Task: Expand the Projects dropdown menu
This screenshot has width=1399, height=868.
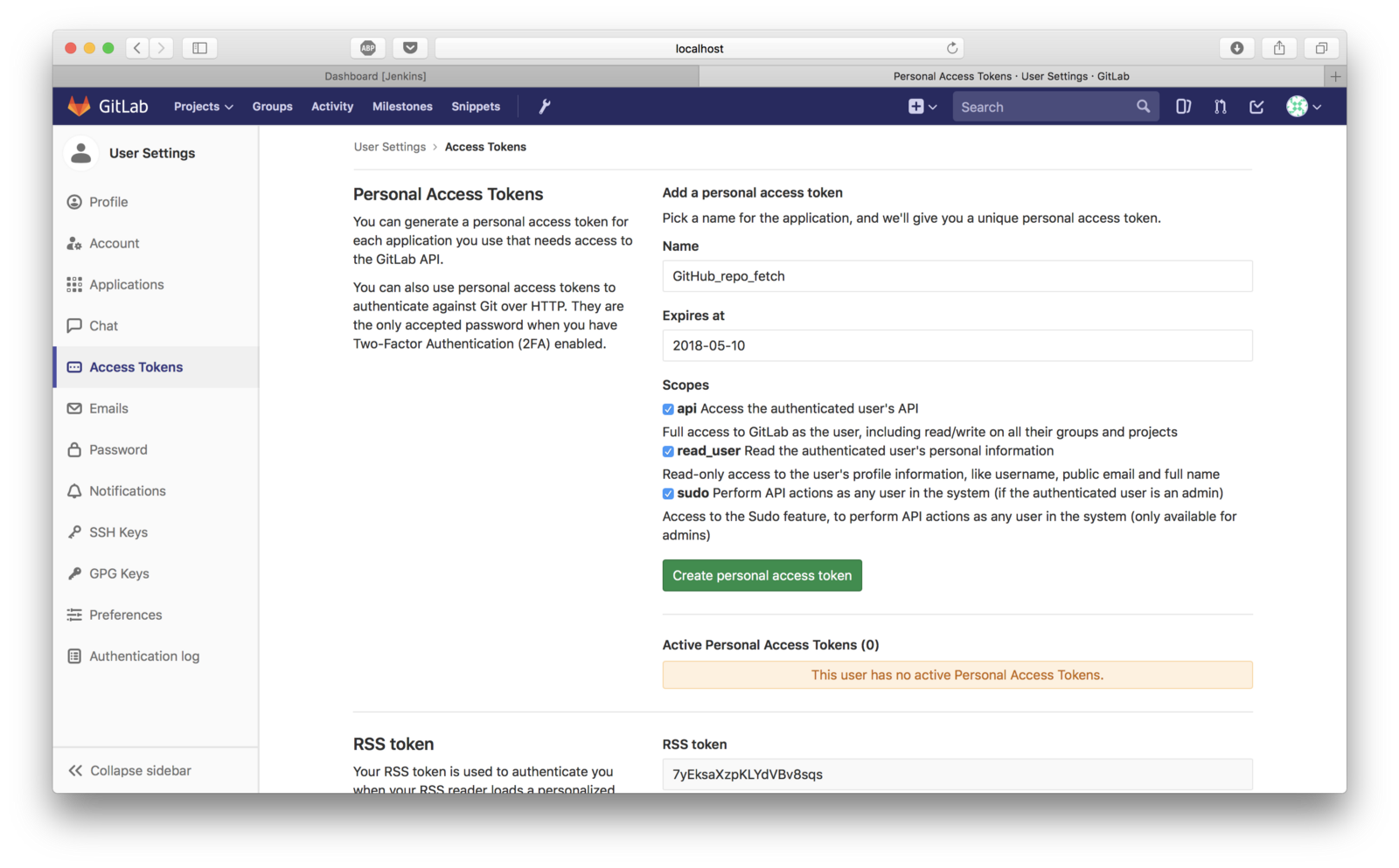Action: [203, 107]
